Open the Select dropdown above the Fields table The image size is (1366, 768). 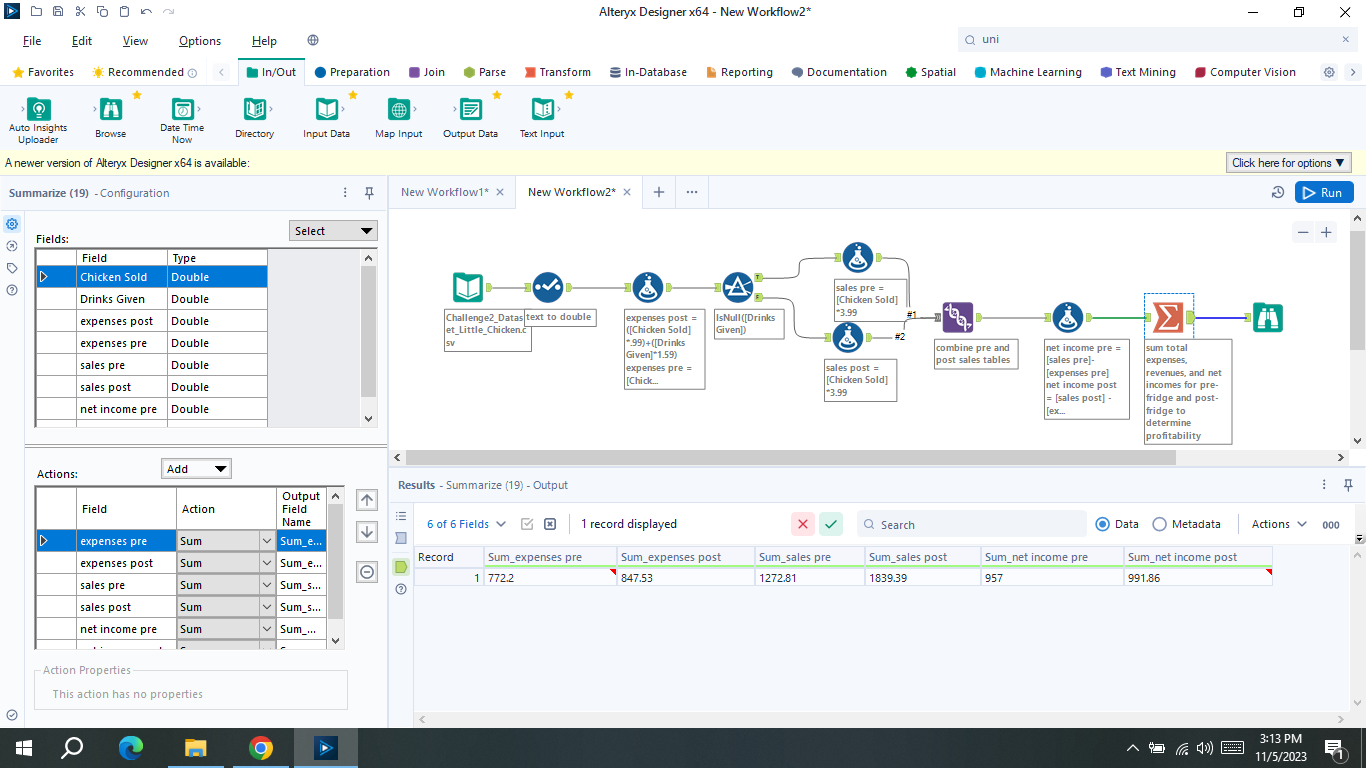(x=333, y=231)
